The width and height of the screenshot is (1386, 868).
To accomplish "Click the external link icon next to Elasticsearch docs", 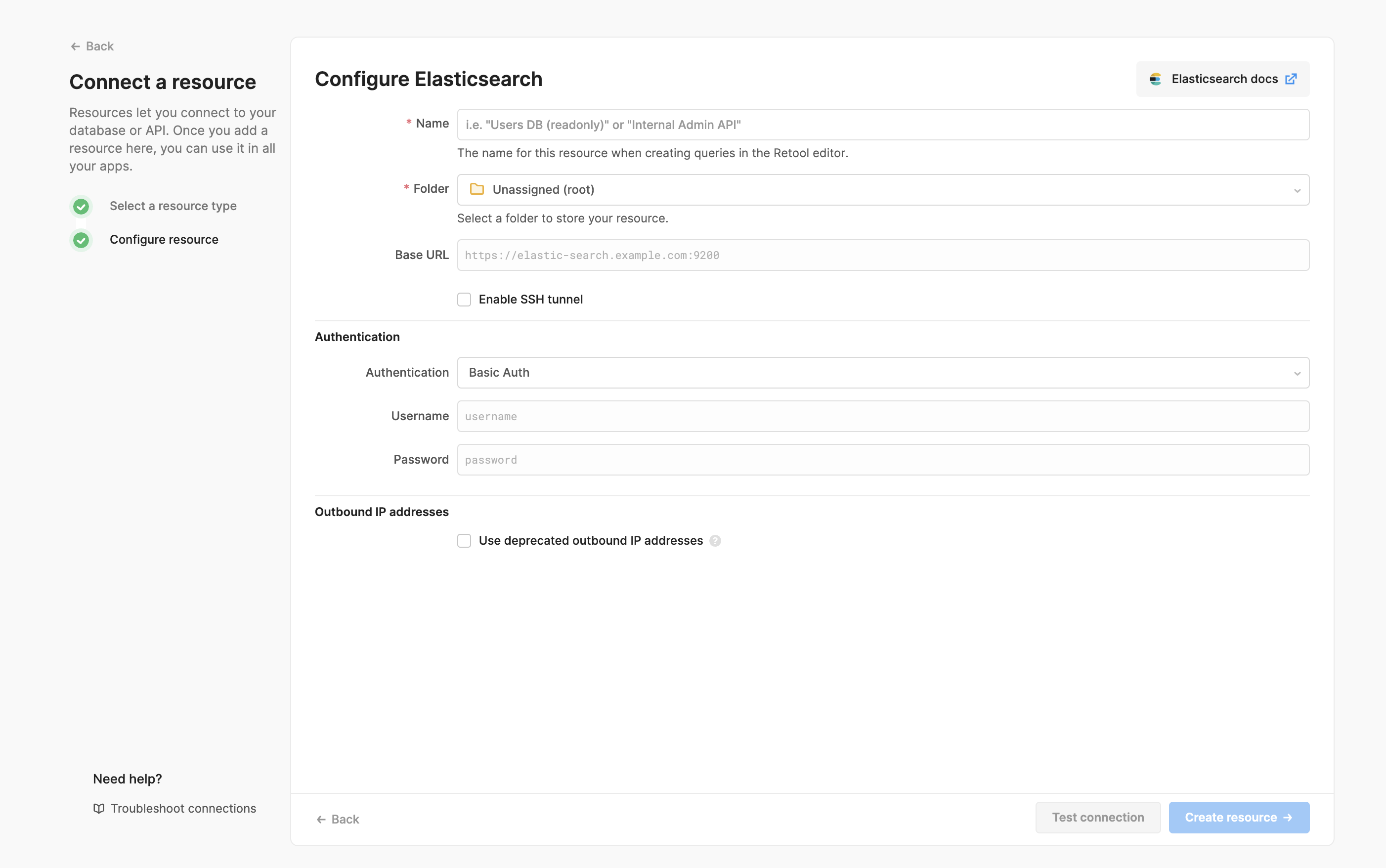I will (x=1291, y=79).
